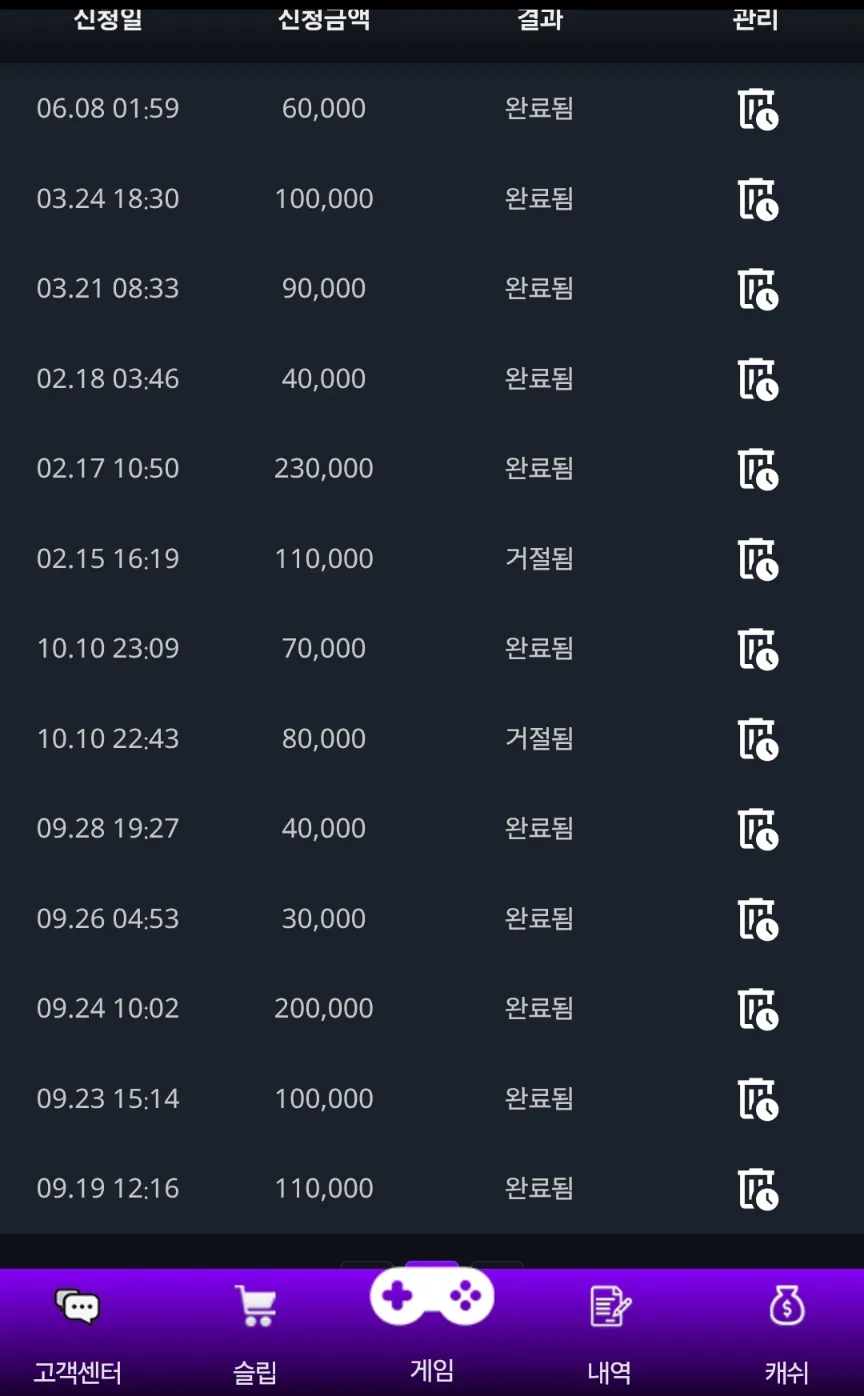Delete the 09.26 04:53 entry

757,919
